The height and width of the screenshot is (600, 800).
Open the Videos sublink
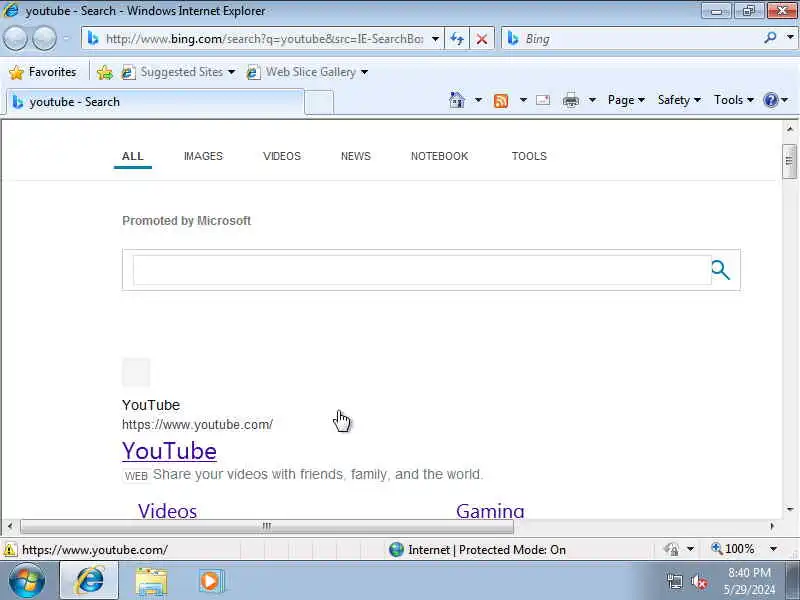[167, 511]
